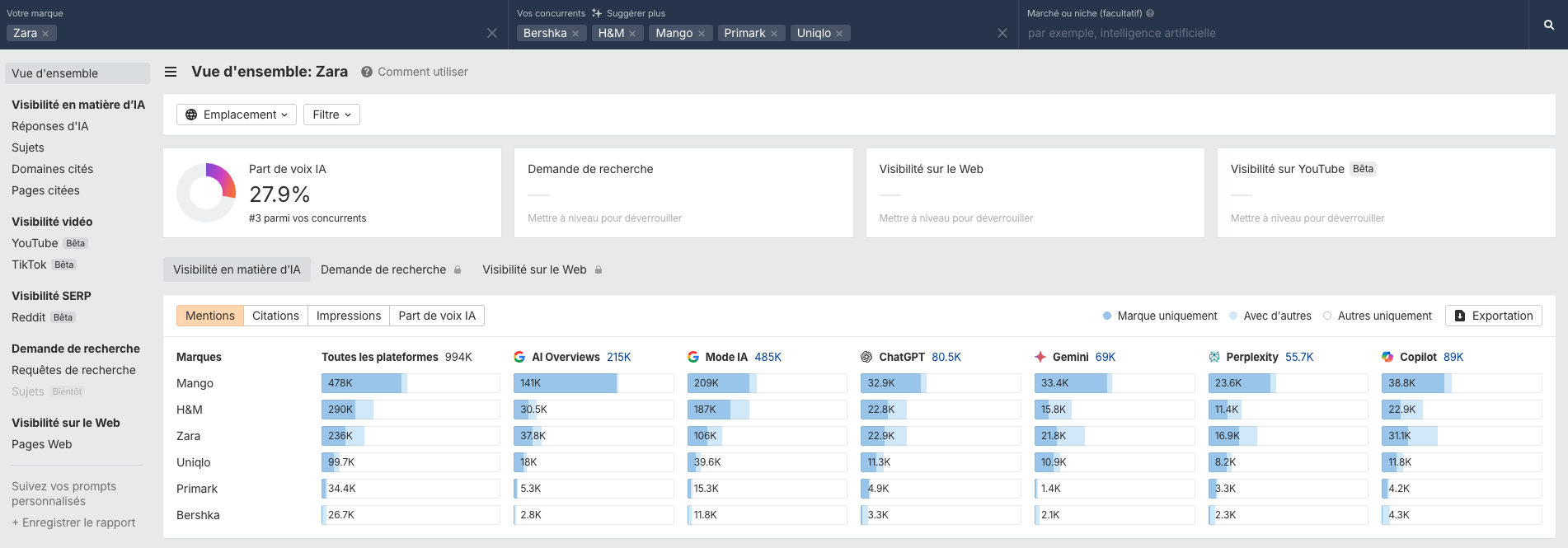The height and width of the screenshot is (548, 1568).
Task: Toggle the Avec d'autres legend filter
Action: (x=1270, y=316)
